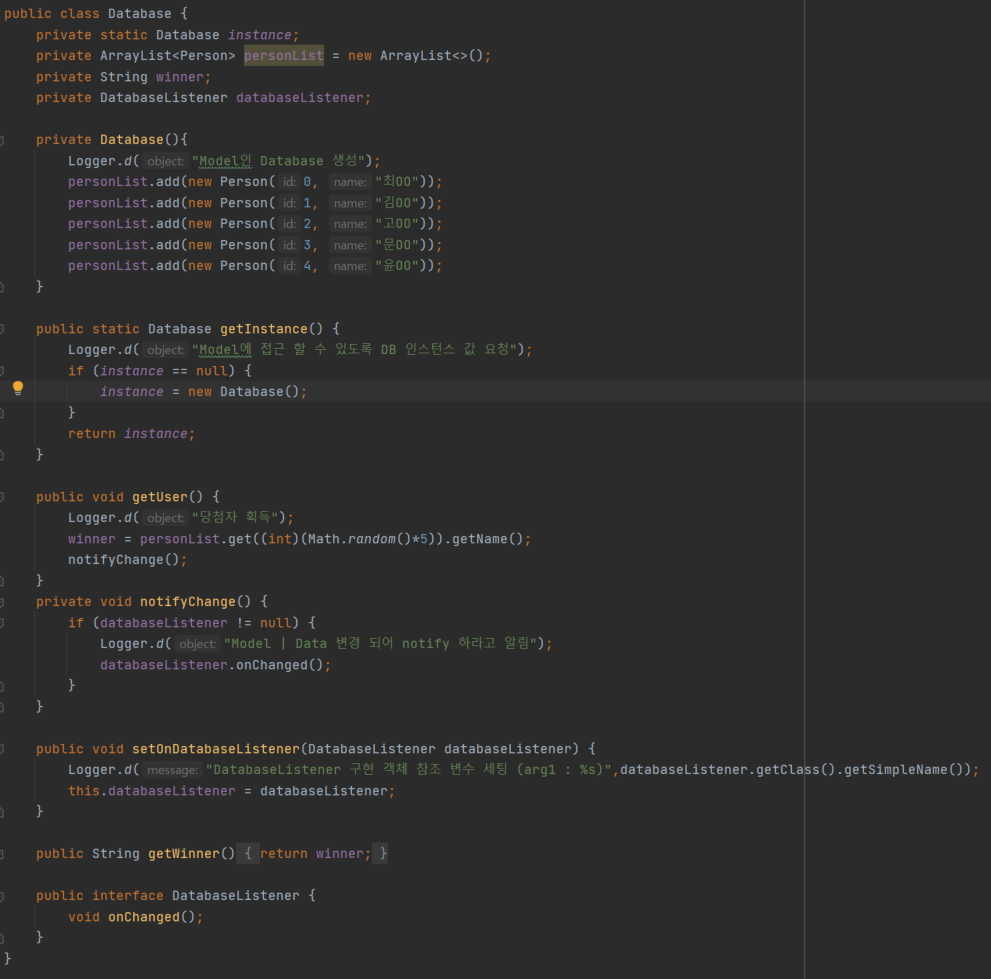991x979 pixels.
Task: Click the "최OO" name string
Action: (398, 182)
